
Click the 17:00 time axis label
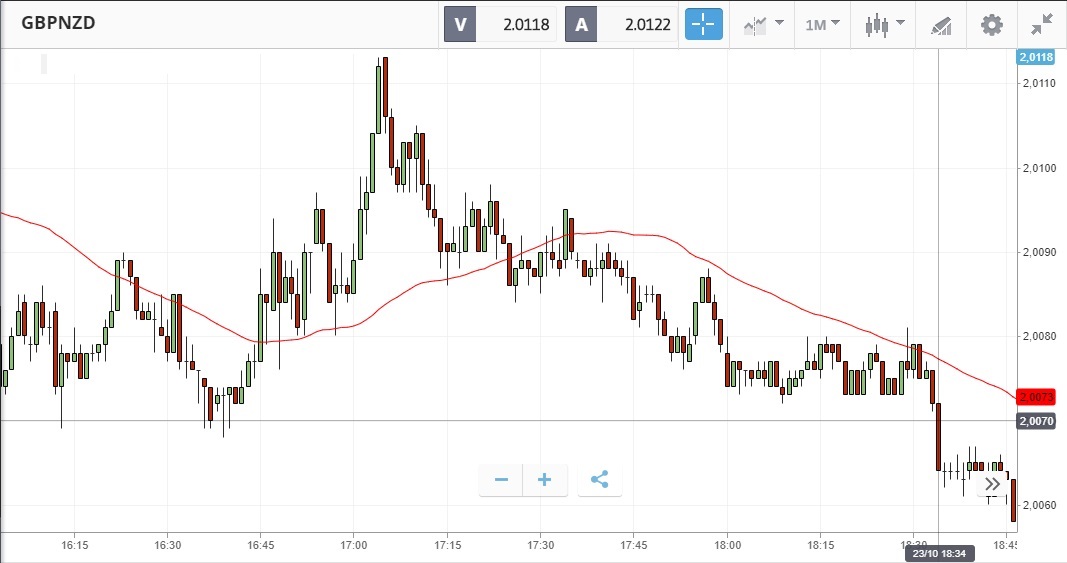(x=354, y=545)
